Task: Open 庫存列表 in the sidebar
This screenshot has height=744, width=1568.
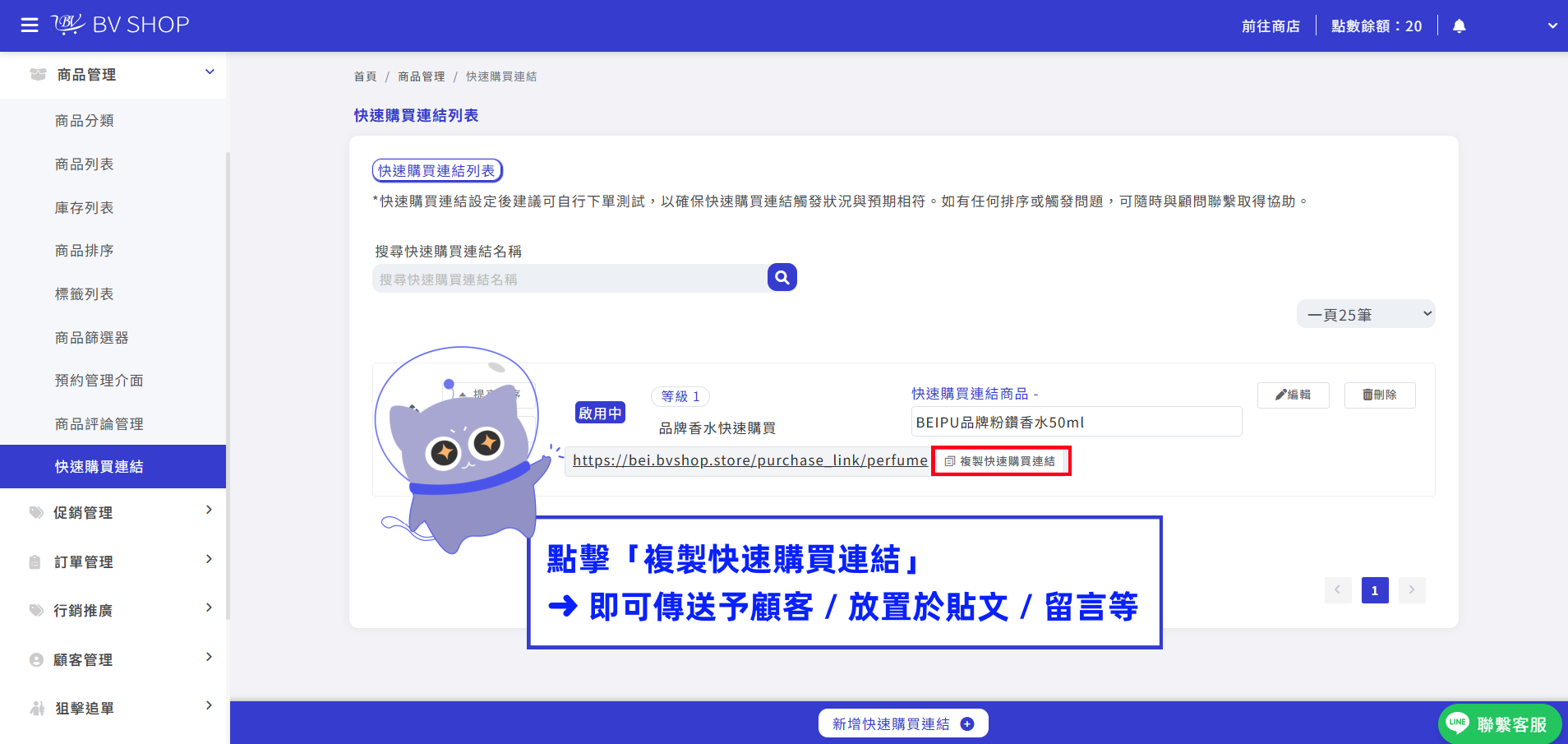Action: 85,208
